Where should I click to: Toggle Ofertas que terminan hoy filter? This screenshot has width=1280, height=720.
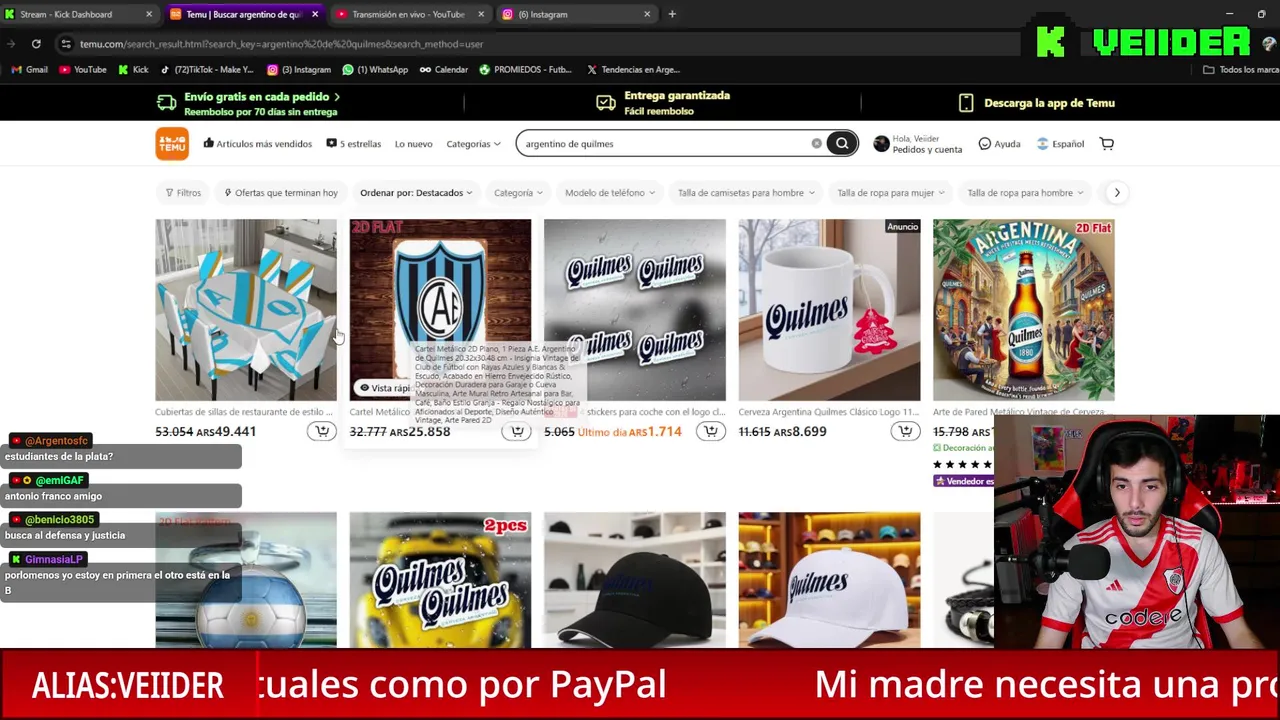[x=281, y=193]
